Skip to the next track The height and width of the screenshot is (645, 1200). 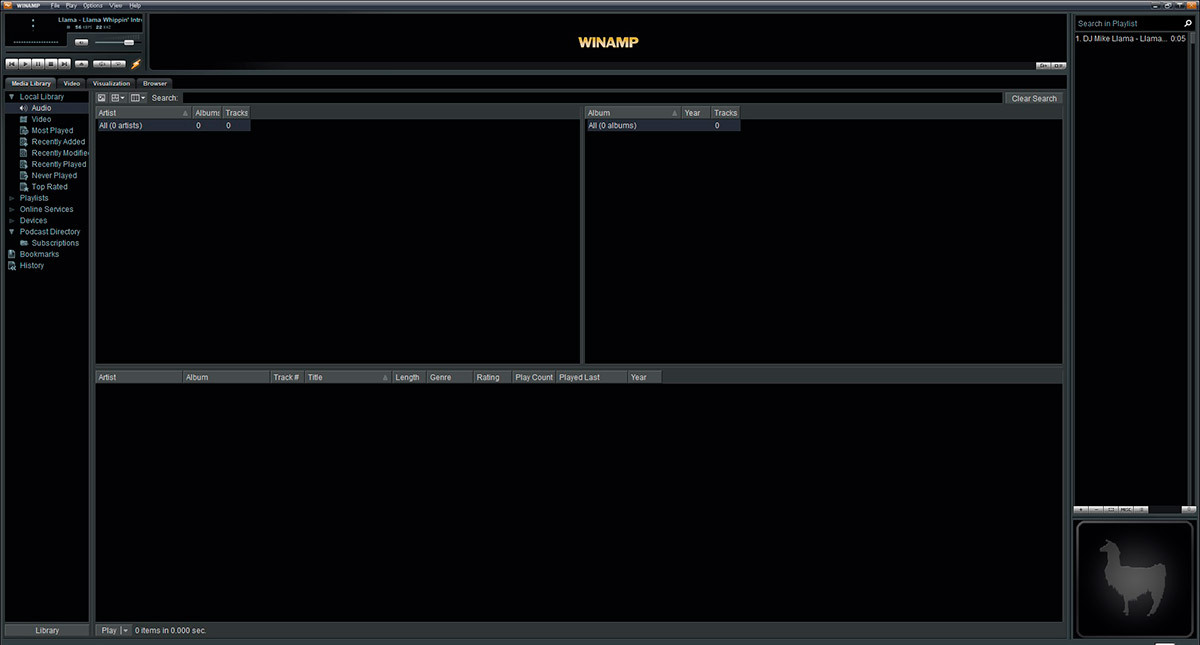click(x=64, y=63)
